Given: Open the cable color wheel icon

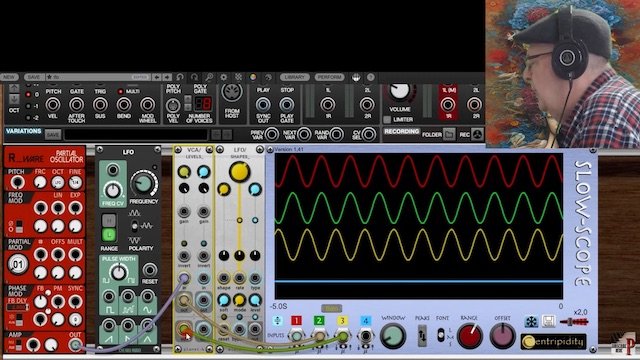Looking at the screenshot, I should tap(253, 77).
